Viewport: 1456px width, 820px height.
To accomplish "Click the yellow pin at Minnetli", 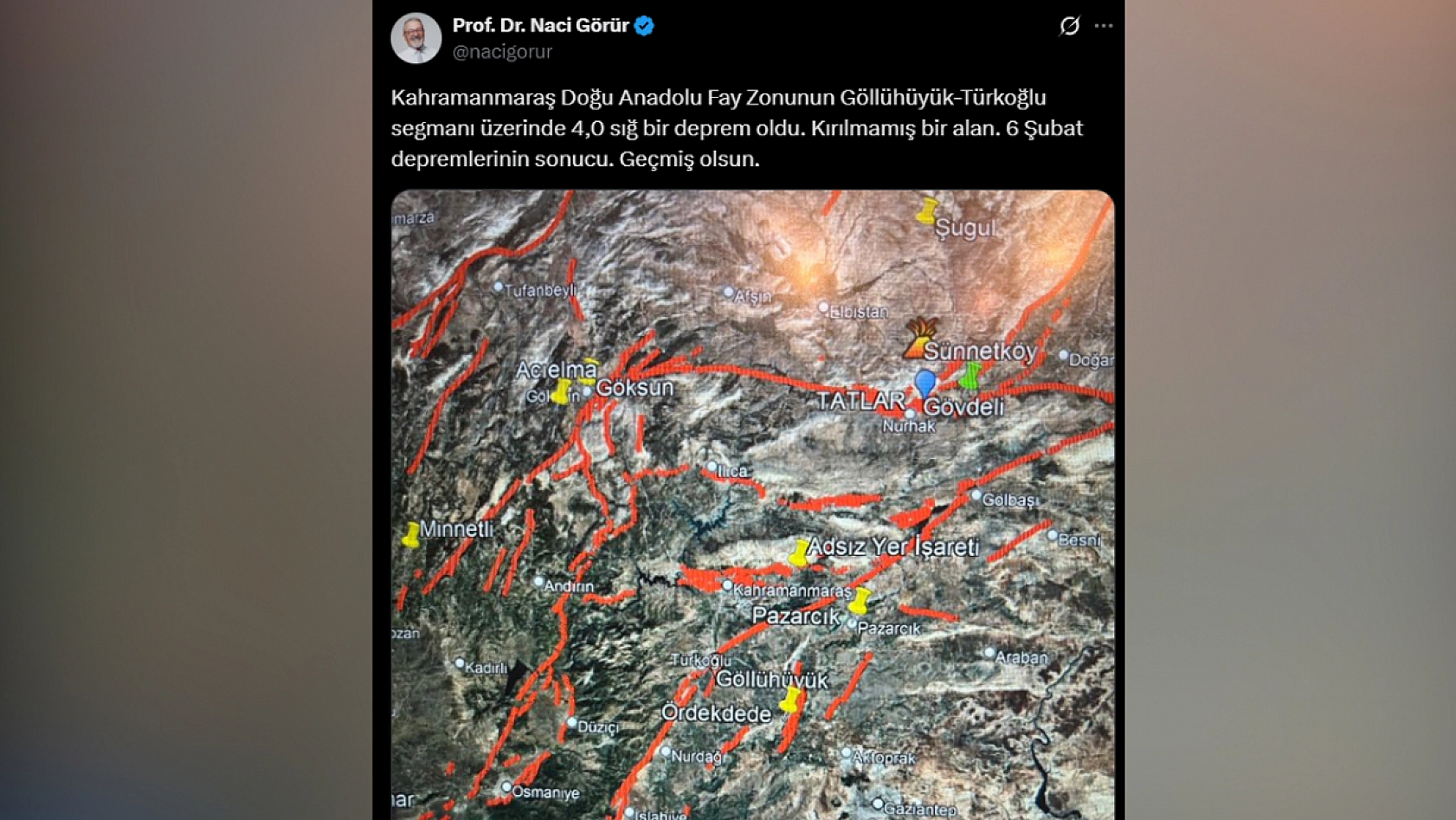I will pyautogui.click(x=411, y=534).
